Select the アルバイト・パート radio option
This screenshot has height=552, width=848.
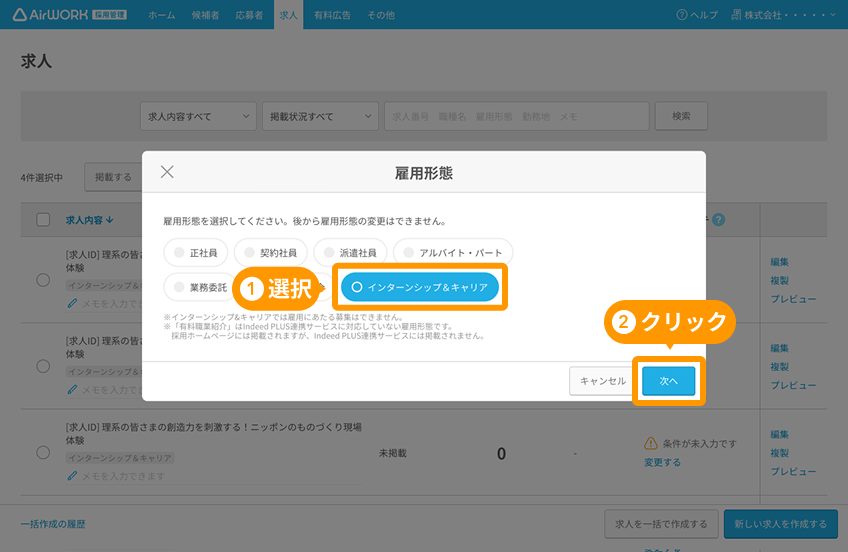[x=453, y=252]
